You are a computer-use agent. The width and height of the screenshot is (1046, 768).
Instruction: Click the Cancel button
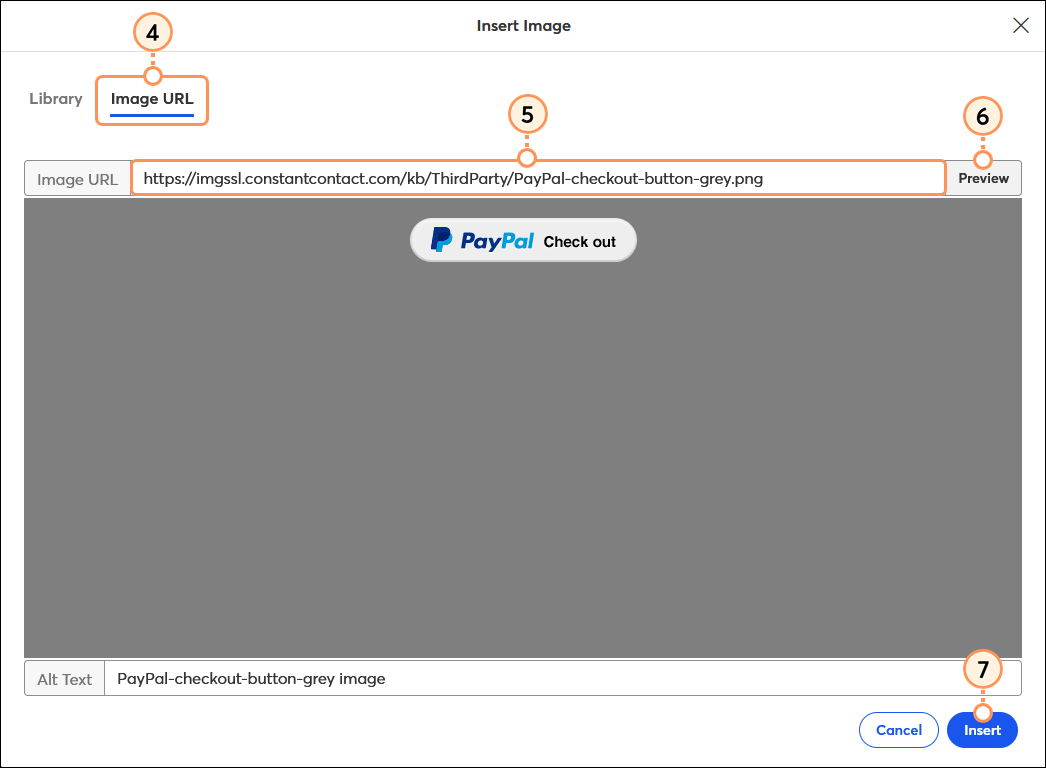coord(899,730)
